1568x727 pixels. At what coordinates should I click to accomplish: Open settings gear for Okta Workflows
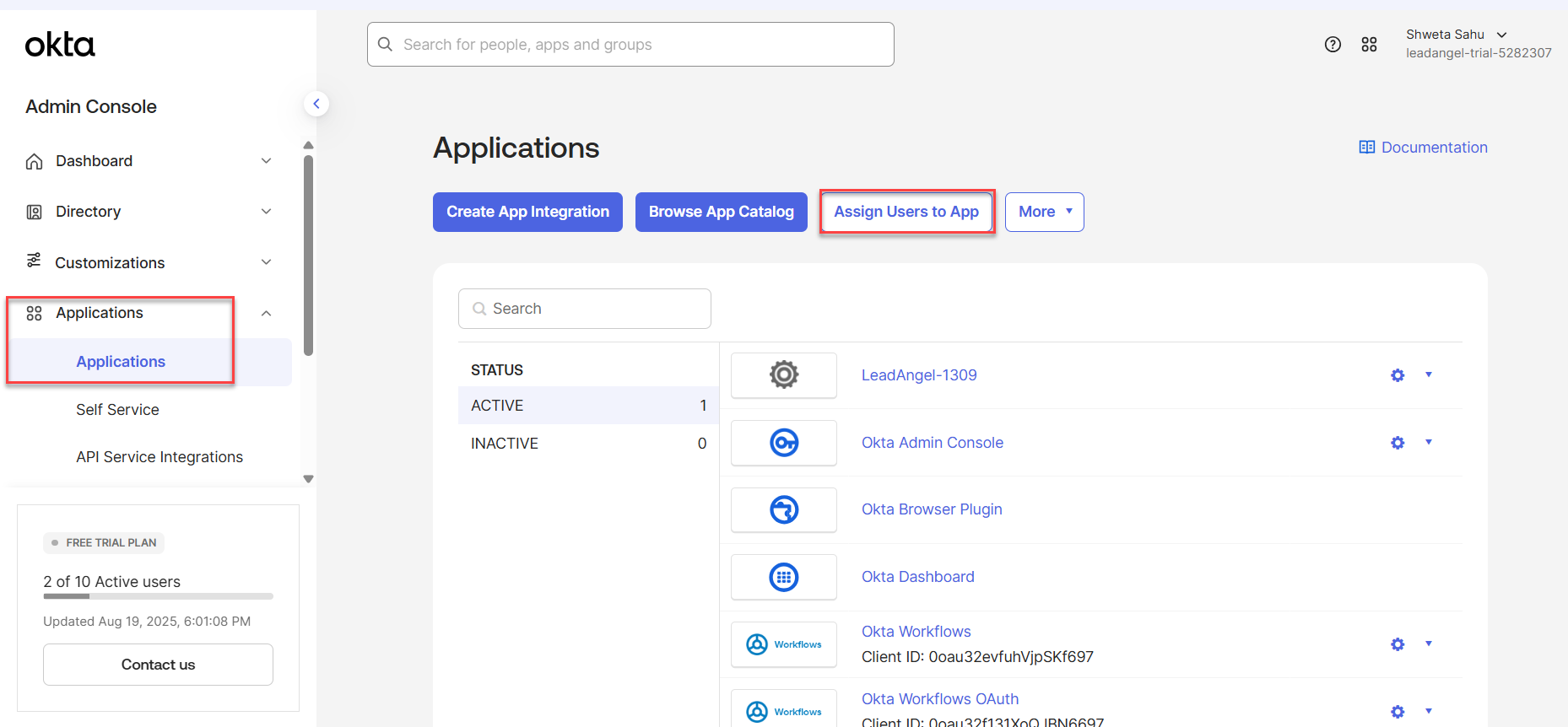coord(1398,644)
